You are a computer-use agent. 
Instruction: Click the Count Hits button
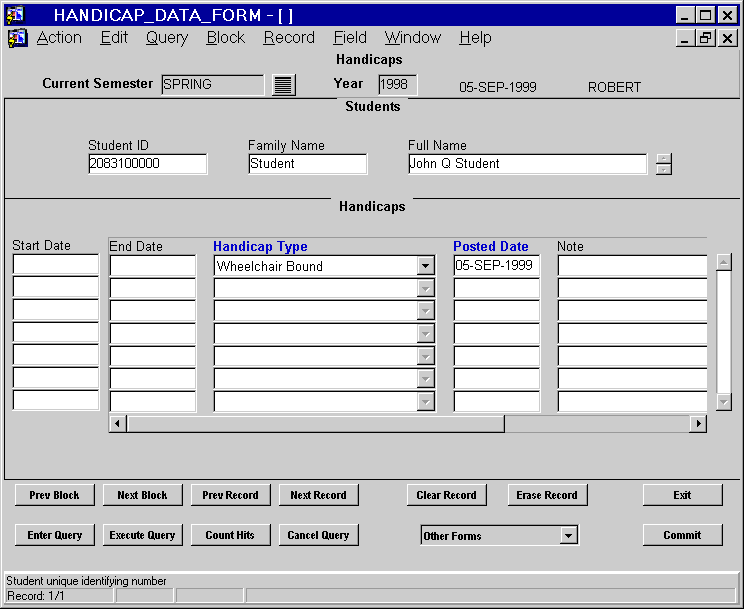click(x=231, y=535)
